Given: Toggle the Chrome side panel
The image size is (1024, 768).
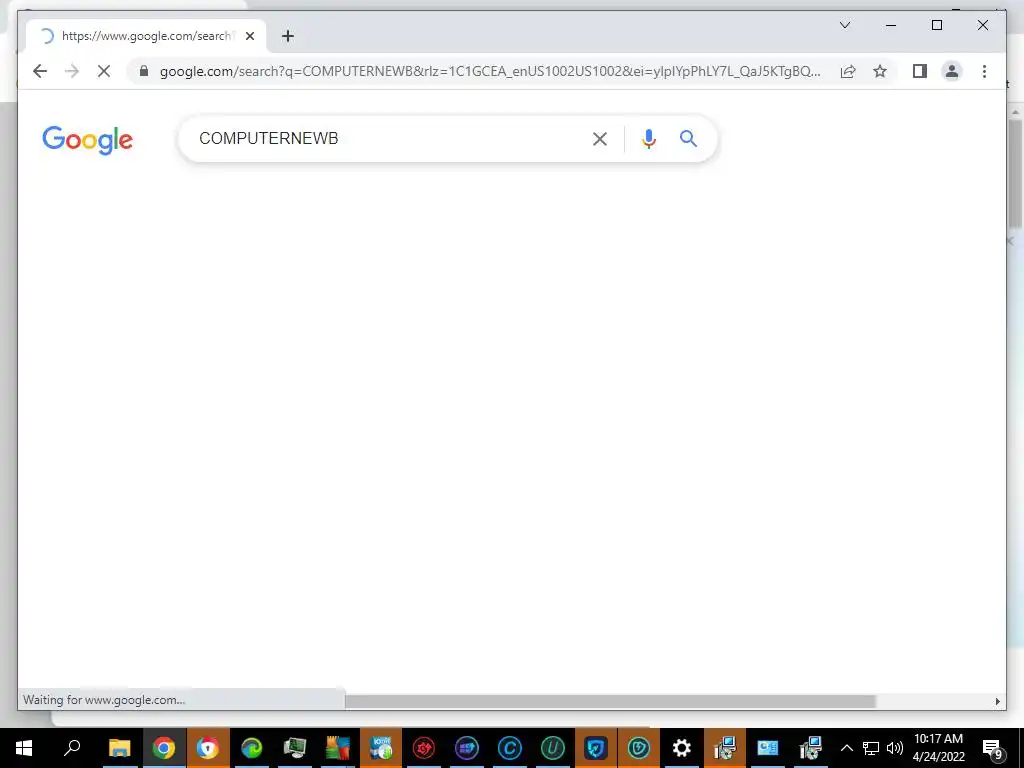Looking at the screenshot, I should [x=920, y=71].
